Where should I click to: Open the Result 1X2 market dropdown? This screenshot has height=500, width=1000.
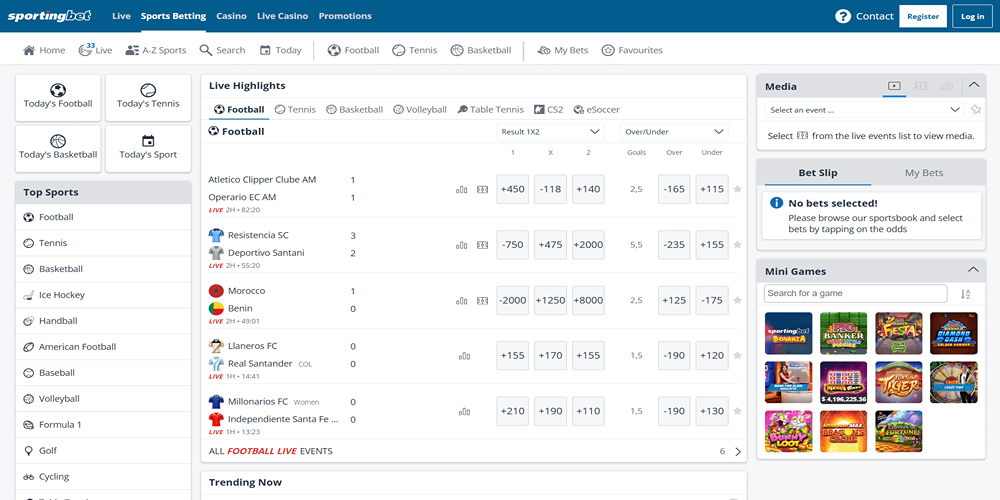(x=550, y=132)
